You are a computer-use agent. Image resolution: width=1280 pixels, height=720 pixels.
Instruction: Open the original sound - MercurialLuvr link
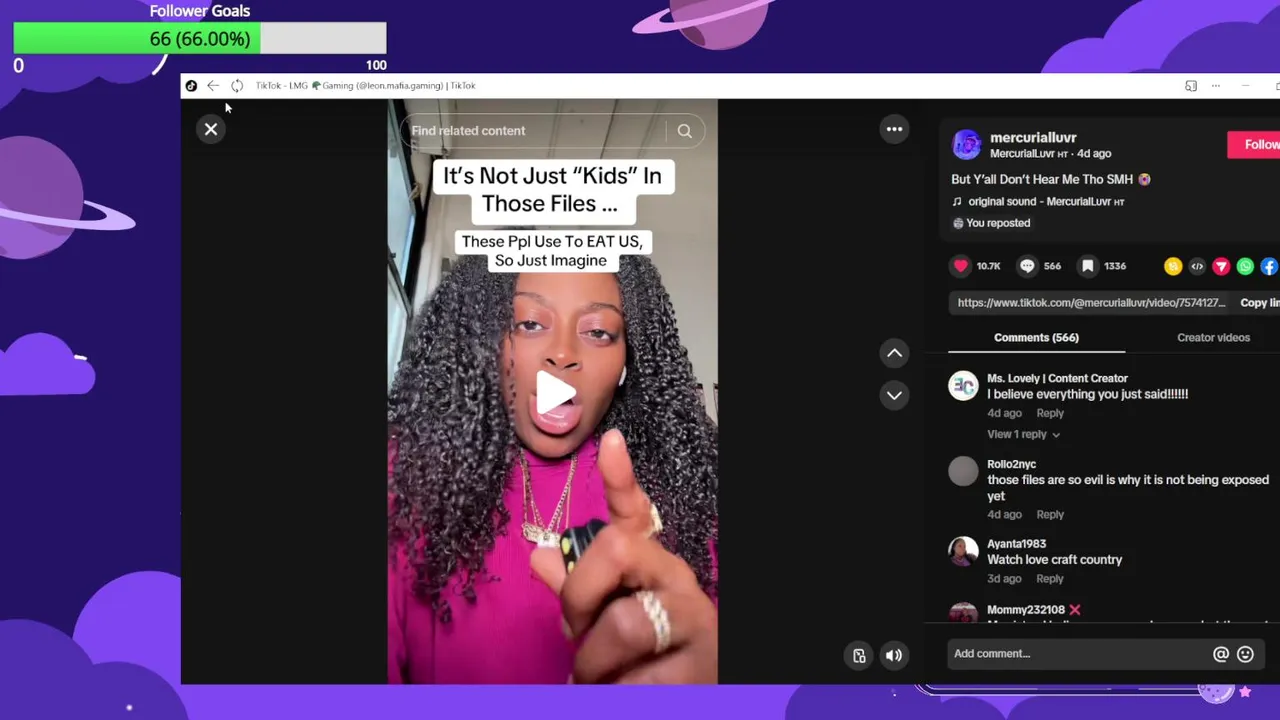(1046, 202)
